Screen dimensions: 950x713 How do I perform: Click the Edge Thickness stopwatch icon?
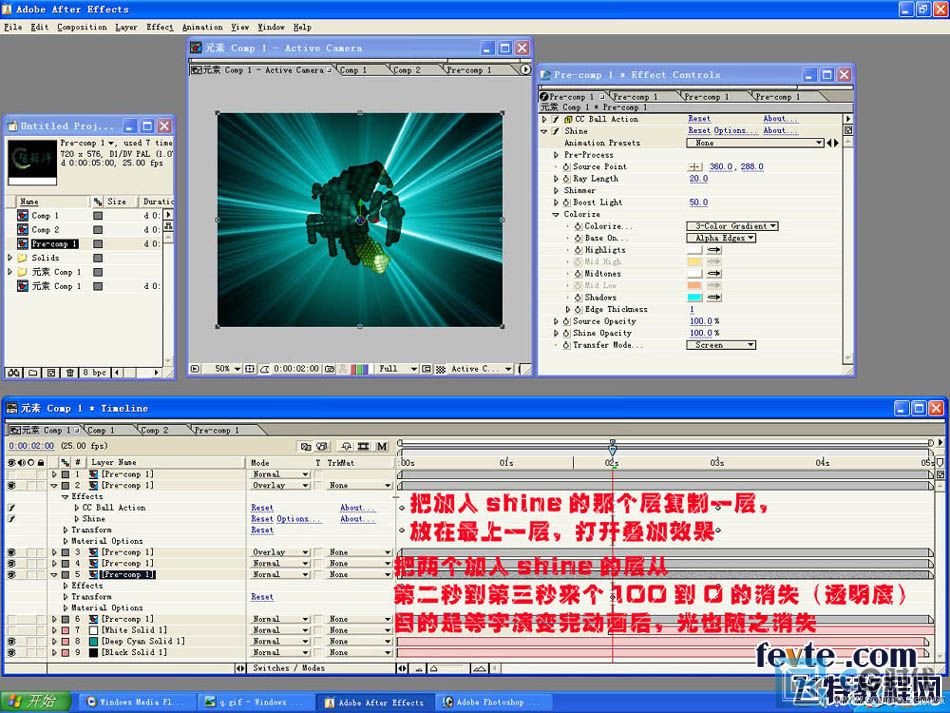click(x=578, y=310)
